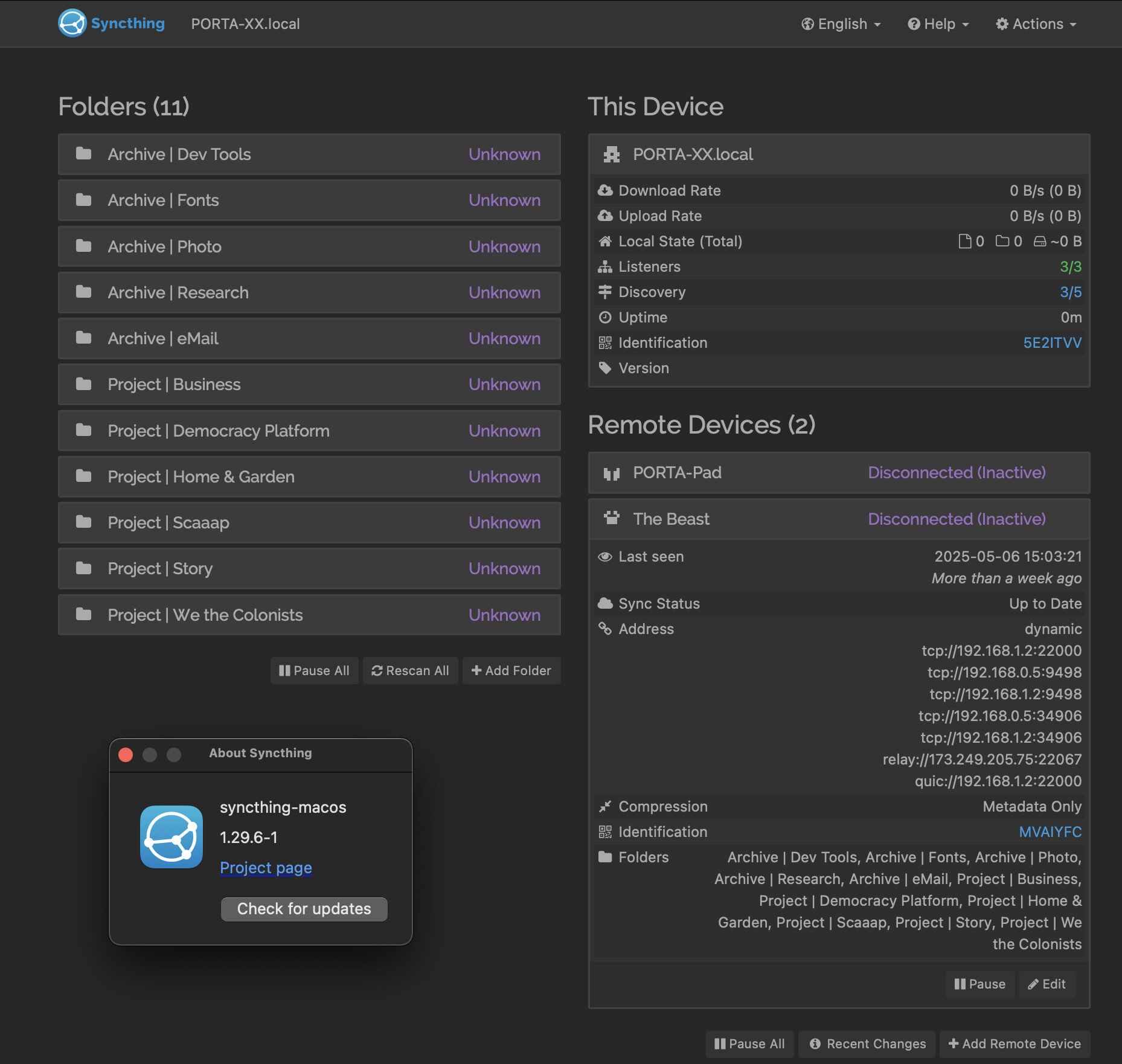Click This Device Identification QR icon

coord(605,343)
